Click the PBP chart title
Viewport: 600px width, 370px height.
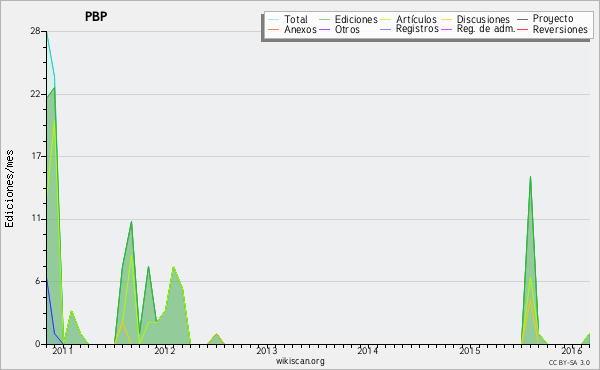tap(96, 16)
